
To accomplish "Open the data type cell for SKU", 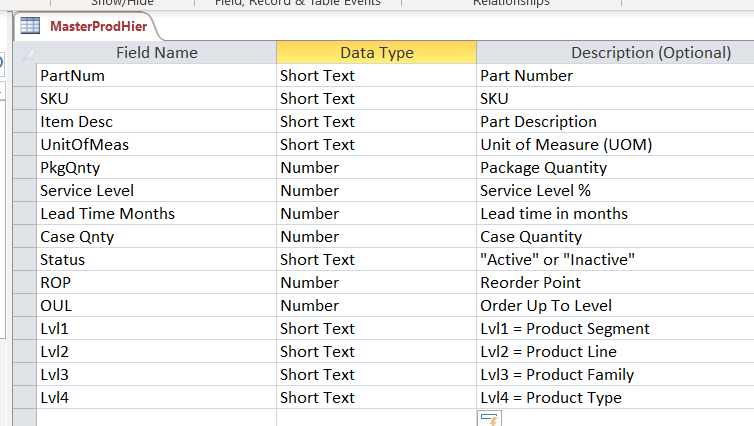I will click(377, 99).
